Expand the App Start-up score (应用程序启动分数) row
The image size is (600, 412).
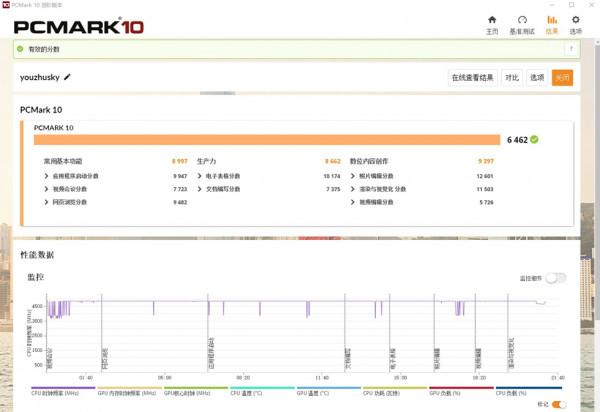pyautogui.click(x=46, y=176)
